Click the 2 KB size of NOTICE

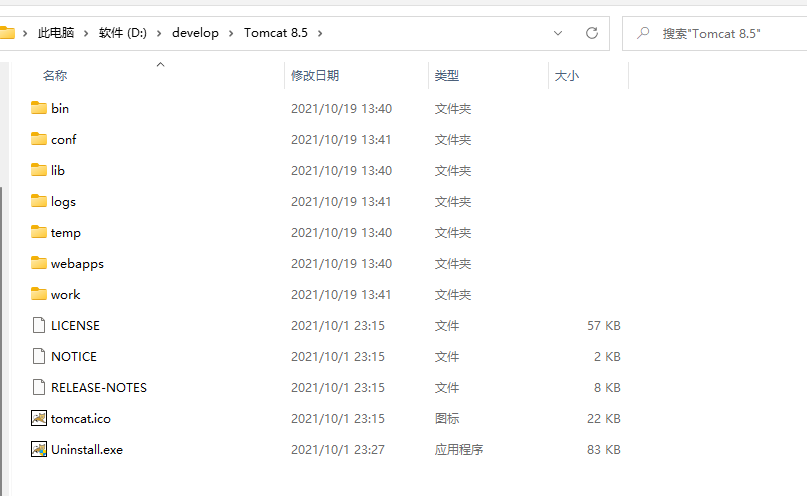(x=607, y=357)
